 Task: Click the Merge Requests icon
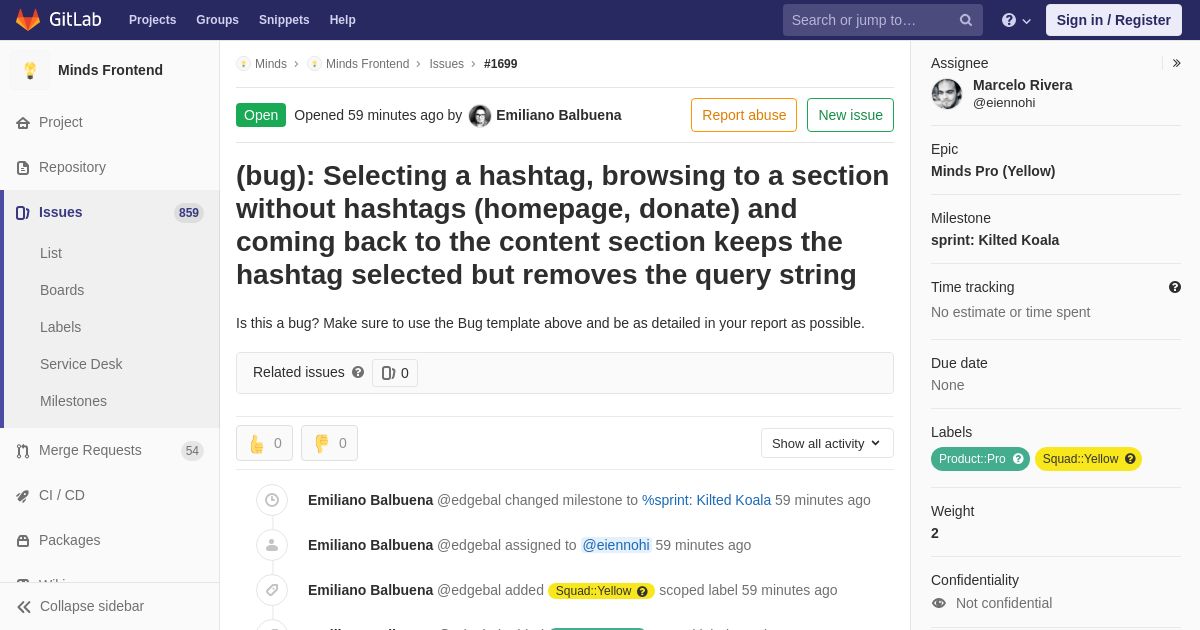click(23, 451)
